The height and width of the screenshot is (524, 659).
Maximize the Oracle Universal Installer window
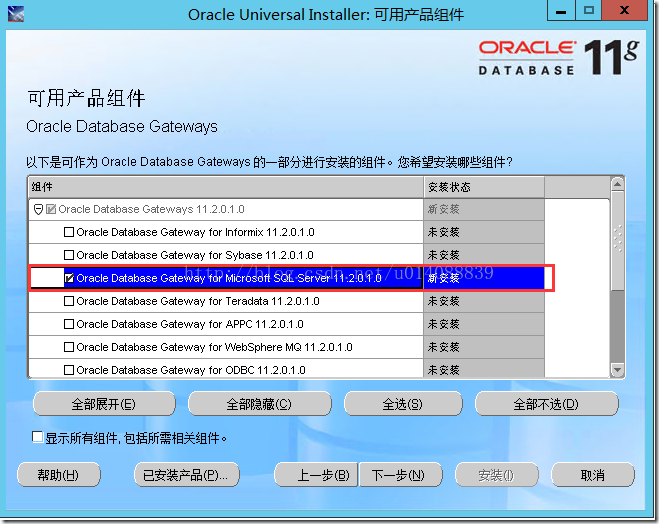pos(588,11)
